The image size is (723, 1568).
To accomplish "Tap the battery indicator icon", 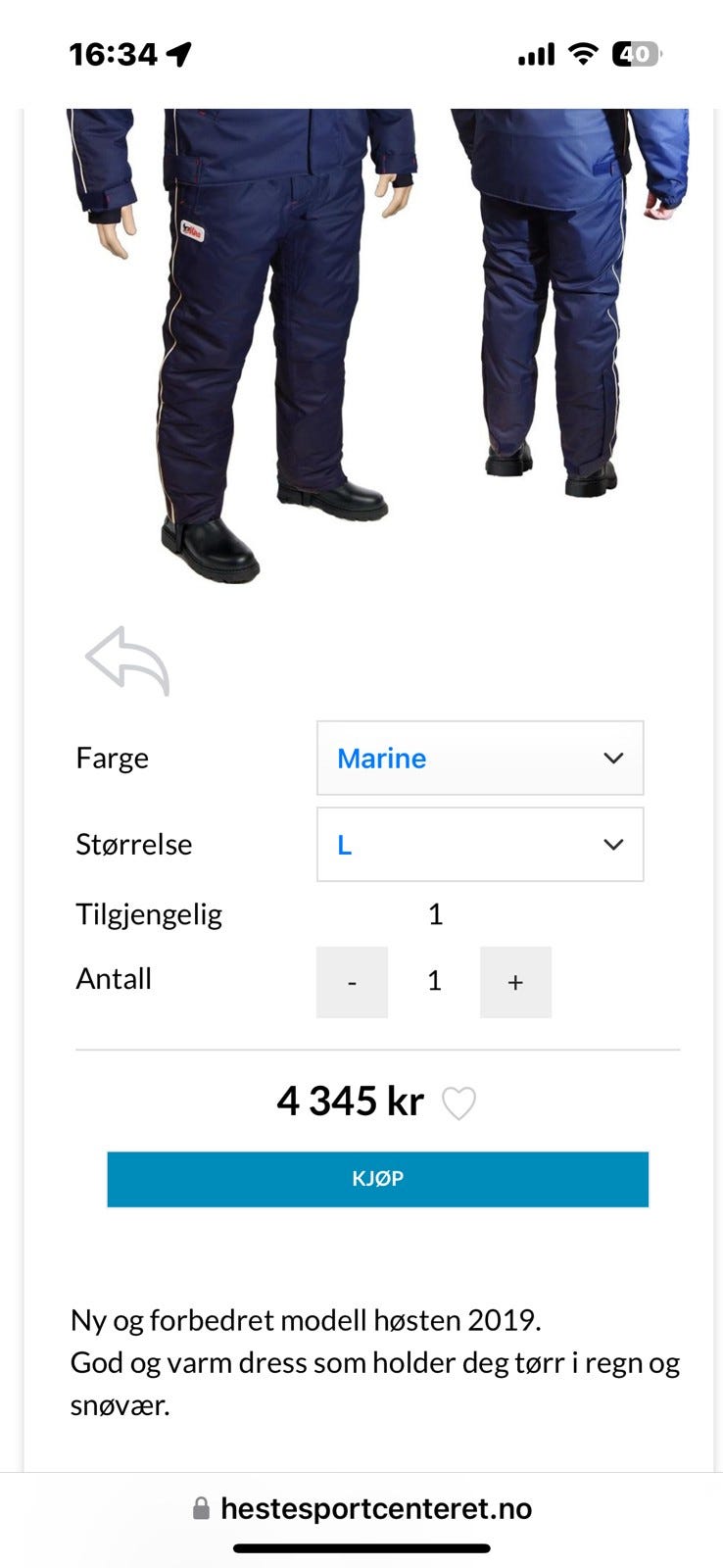I will pos(637,54).
